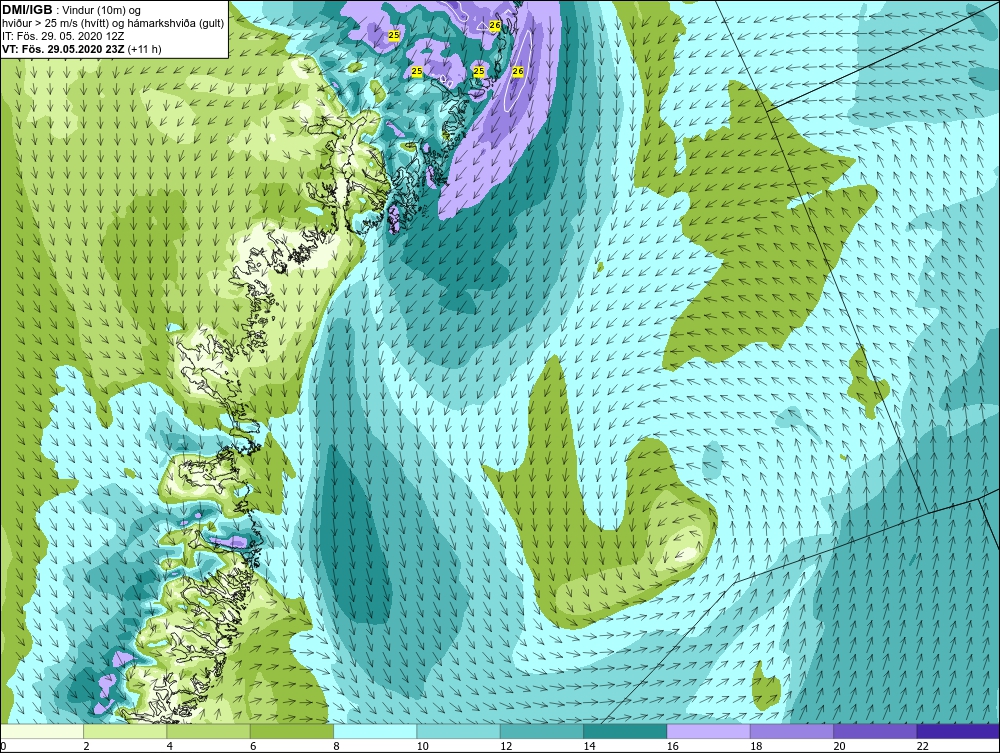This screenshot has width=1000, height=753.
Task: Click the 18–20 m/s purple legend swatch
Action: [x=791, y=731]
